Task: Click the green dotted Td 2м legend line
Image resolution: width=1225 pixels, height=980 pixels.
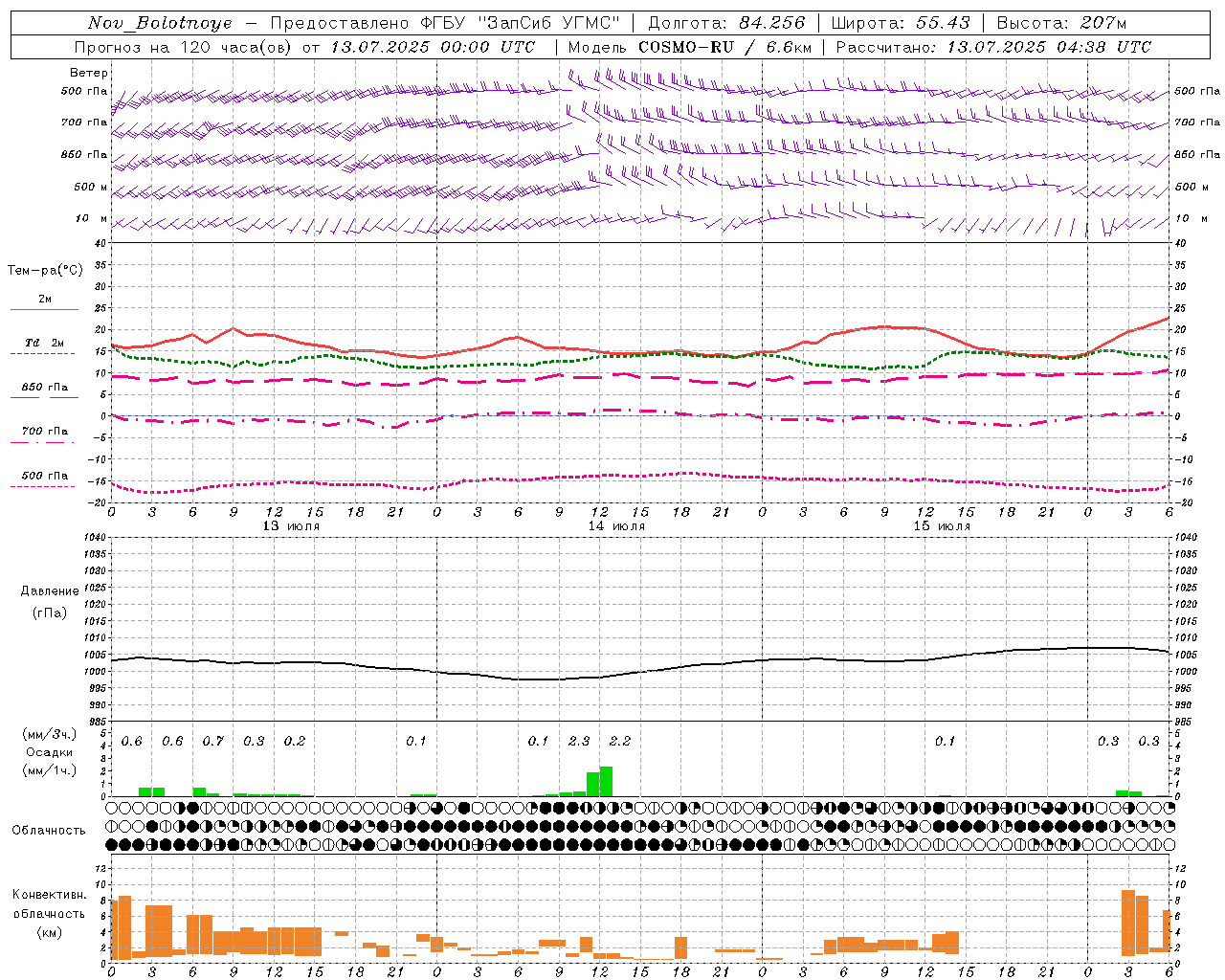Action: pyautogui.click(x=42, y=353)
